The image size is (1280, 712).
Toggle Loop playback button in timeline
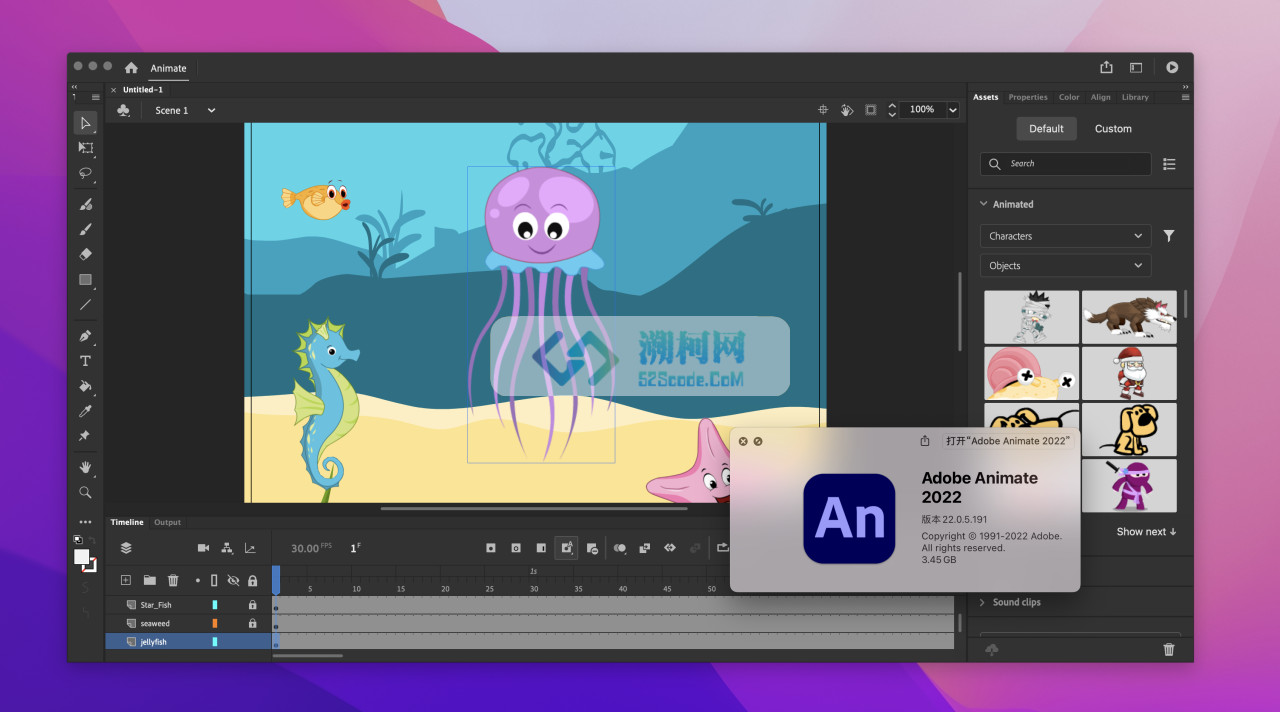pyautogui.click(x=722, y=548)
